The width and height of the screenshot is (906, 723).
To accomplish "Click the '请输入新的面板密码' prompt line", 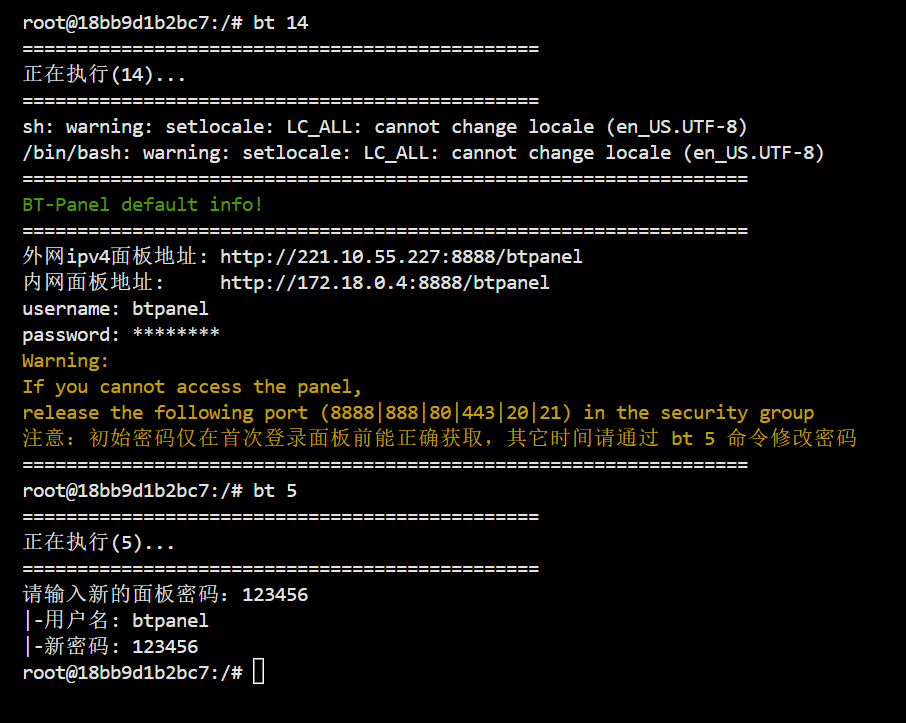I will click(x=165, y=595).
